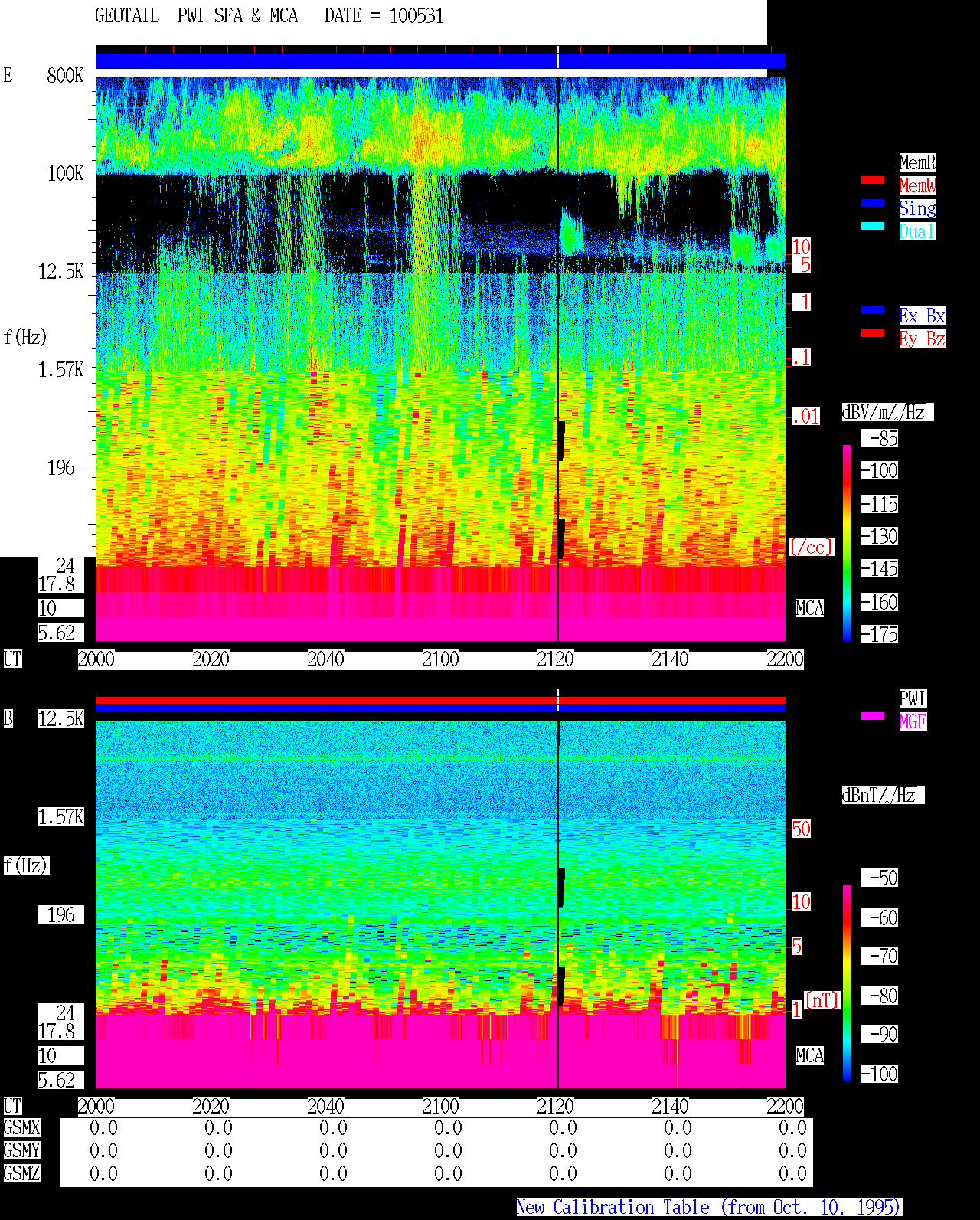The image size is (980, 1220).
Task: Click the blue Ex Bx legend swatch
Action: pyautogui.click(x=873, y=310)
